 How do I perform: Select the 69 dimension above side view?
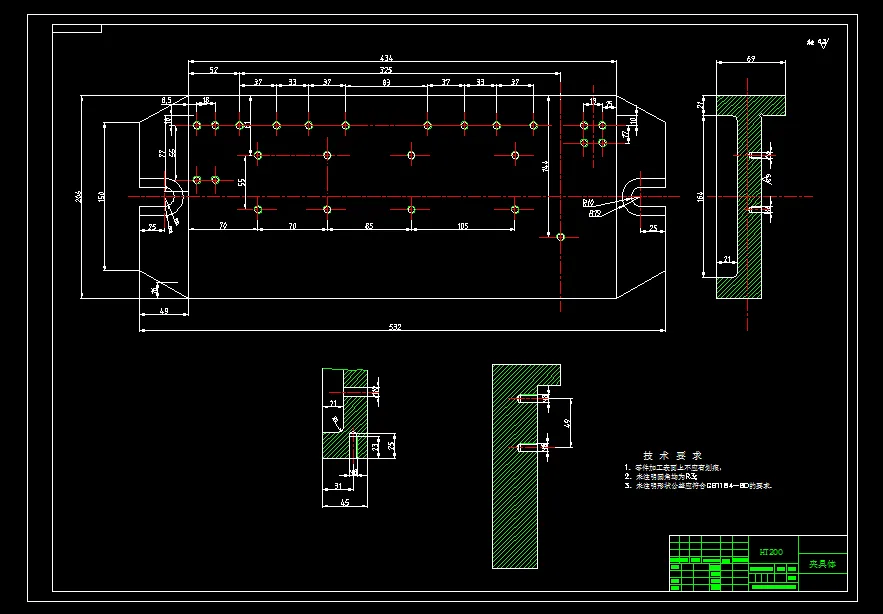coord(751,59)
